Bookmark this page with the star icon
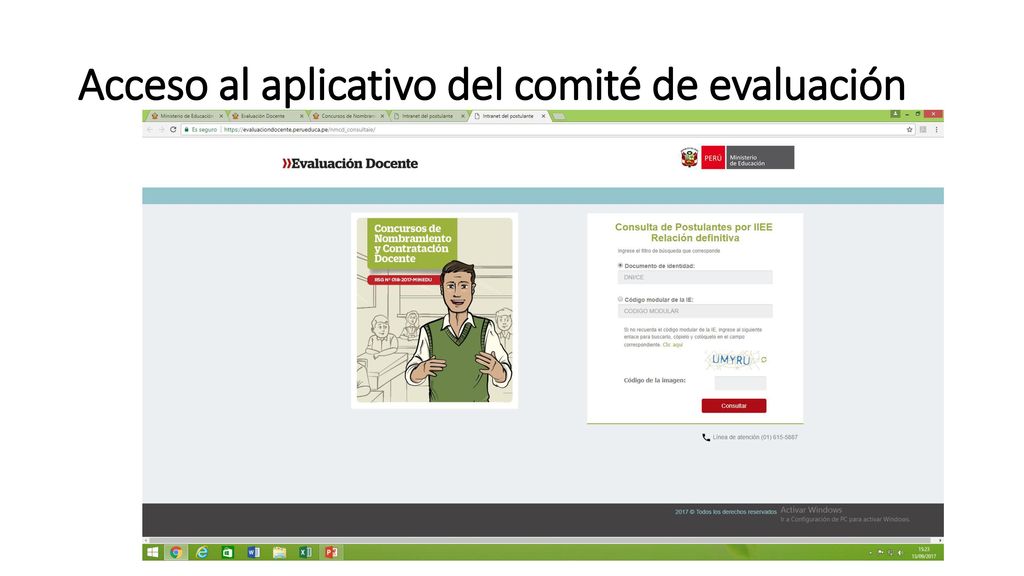This screenshot has width=1024, height=576. coord(909,129)
